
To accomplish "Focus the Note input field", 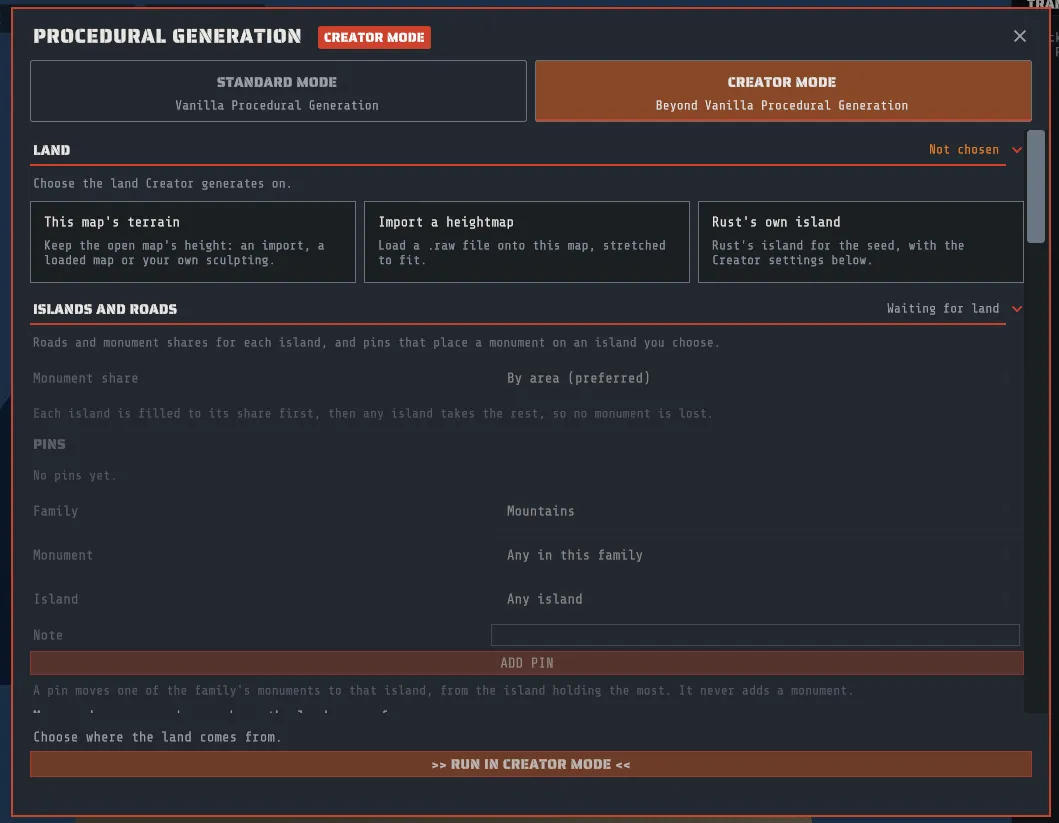I will coord(755,635).
